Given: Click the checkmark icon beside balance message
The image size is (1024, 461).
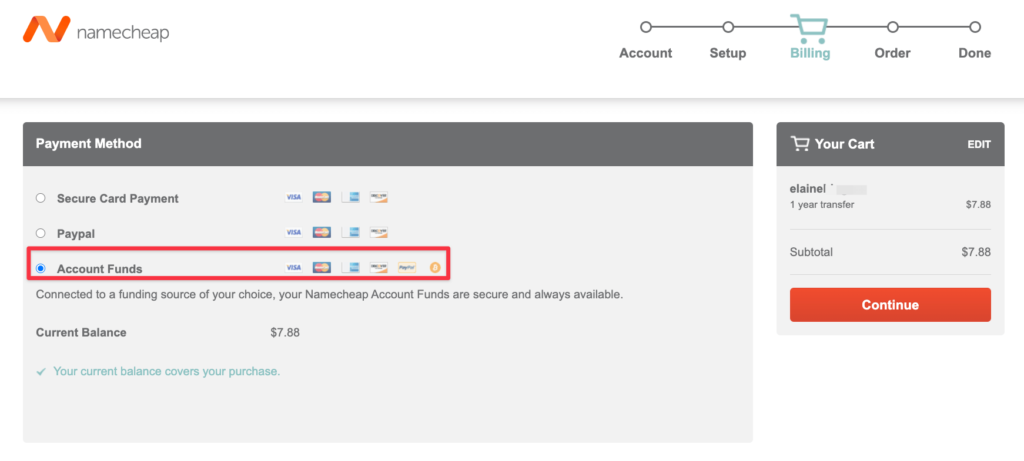Looking at the screenshot, I should point(40,372).
